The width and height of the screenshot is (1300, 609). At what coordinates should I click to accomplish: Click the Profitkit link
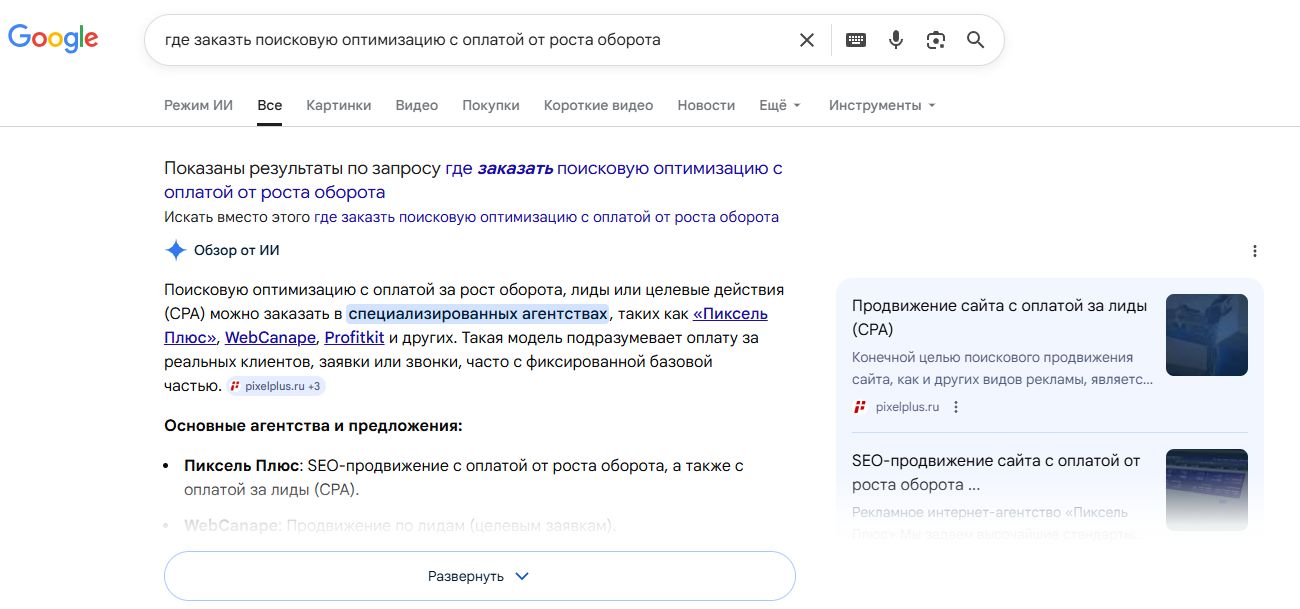tap(354, 338)
